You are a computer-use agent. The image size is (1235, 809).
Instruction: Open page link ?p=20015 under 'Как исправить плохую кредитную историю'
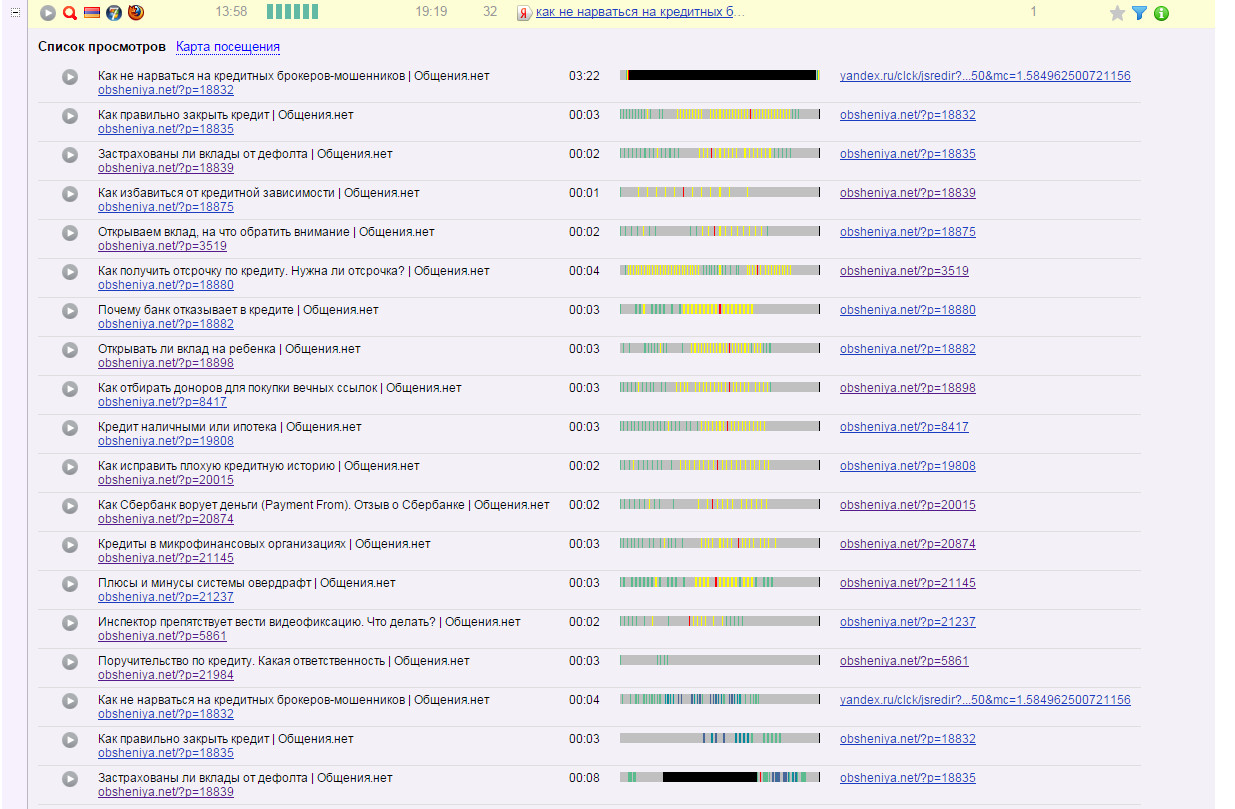[x=166, y=480]
